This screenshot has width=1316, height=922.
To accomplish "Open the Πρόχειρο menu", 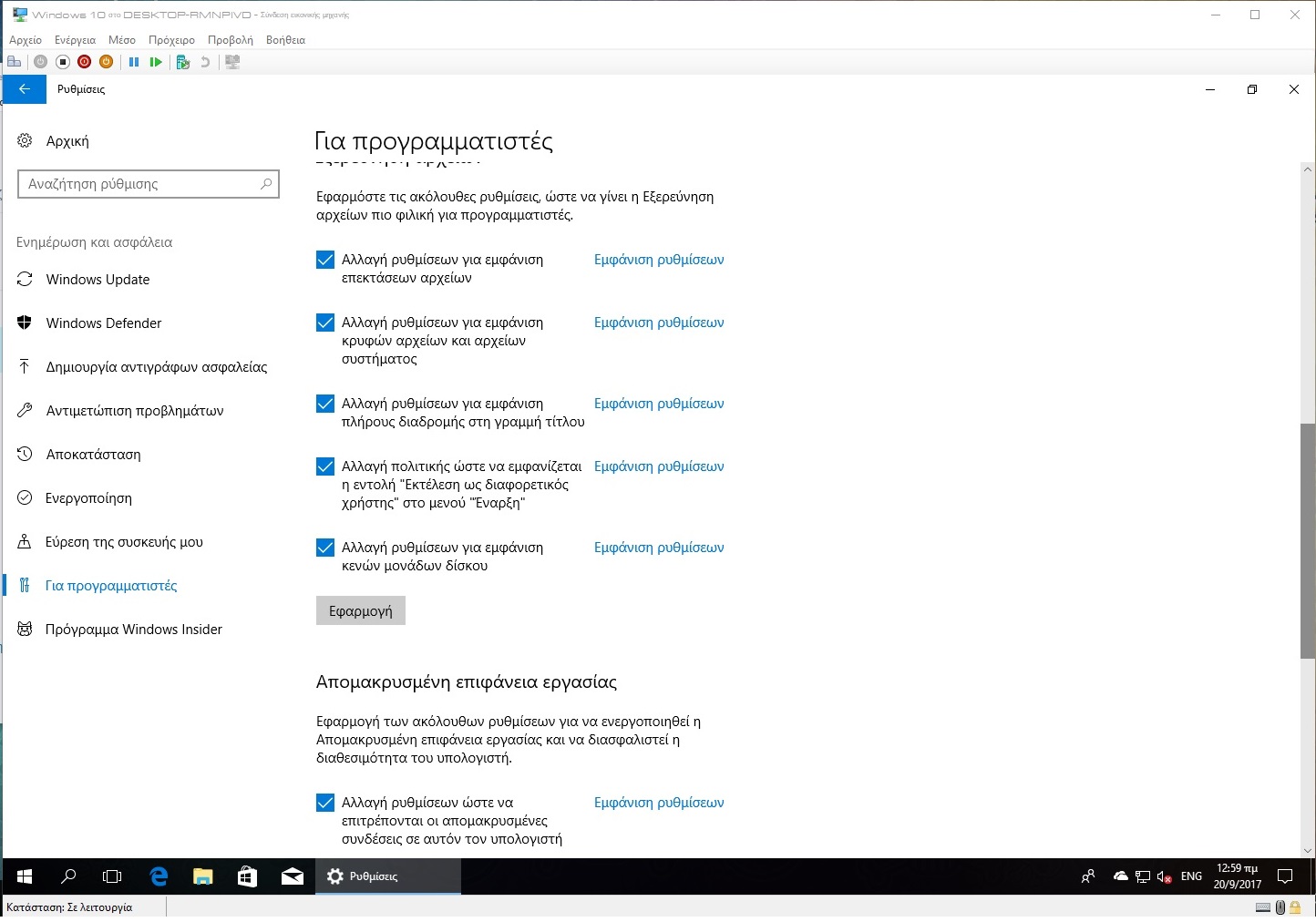I will pyautogui.click(x=171, y=40).
